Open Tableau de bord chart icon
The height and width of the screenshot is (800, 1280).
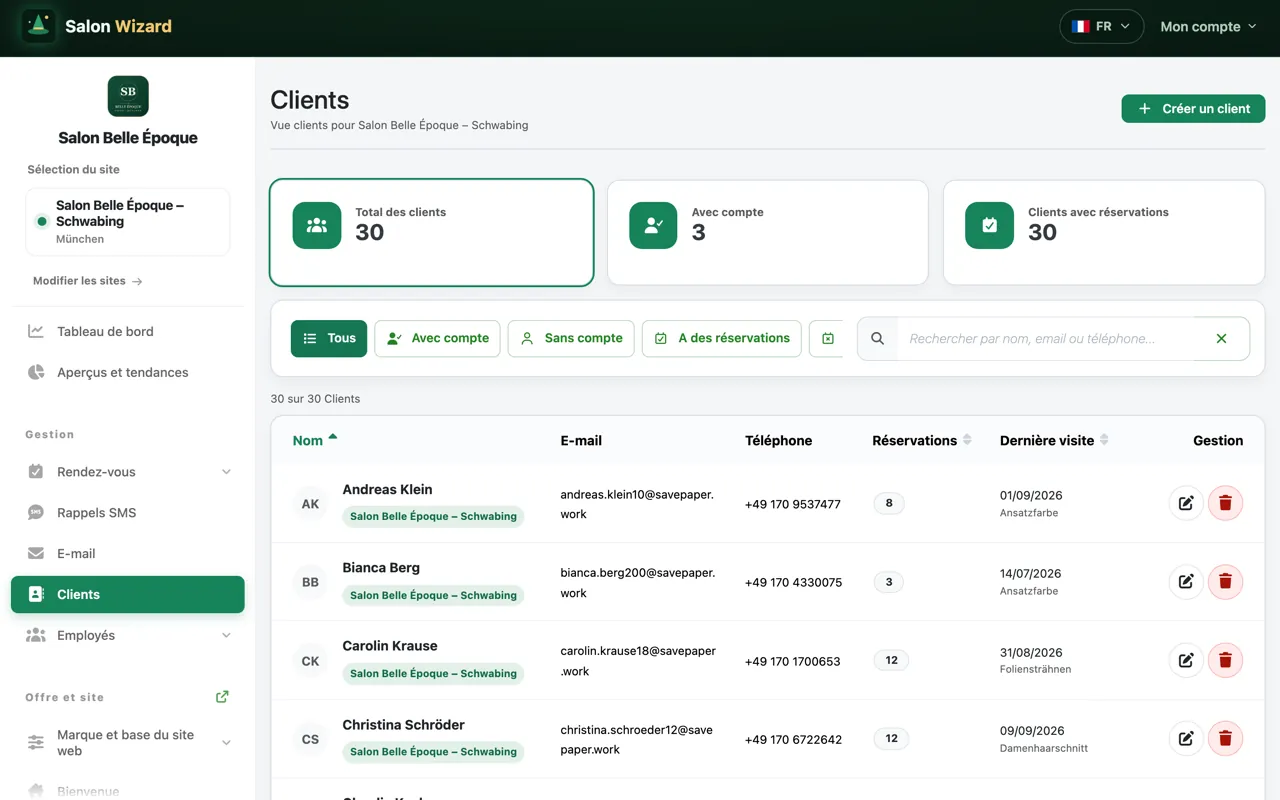click(36, 331)
